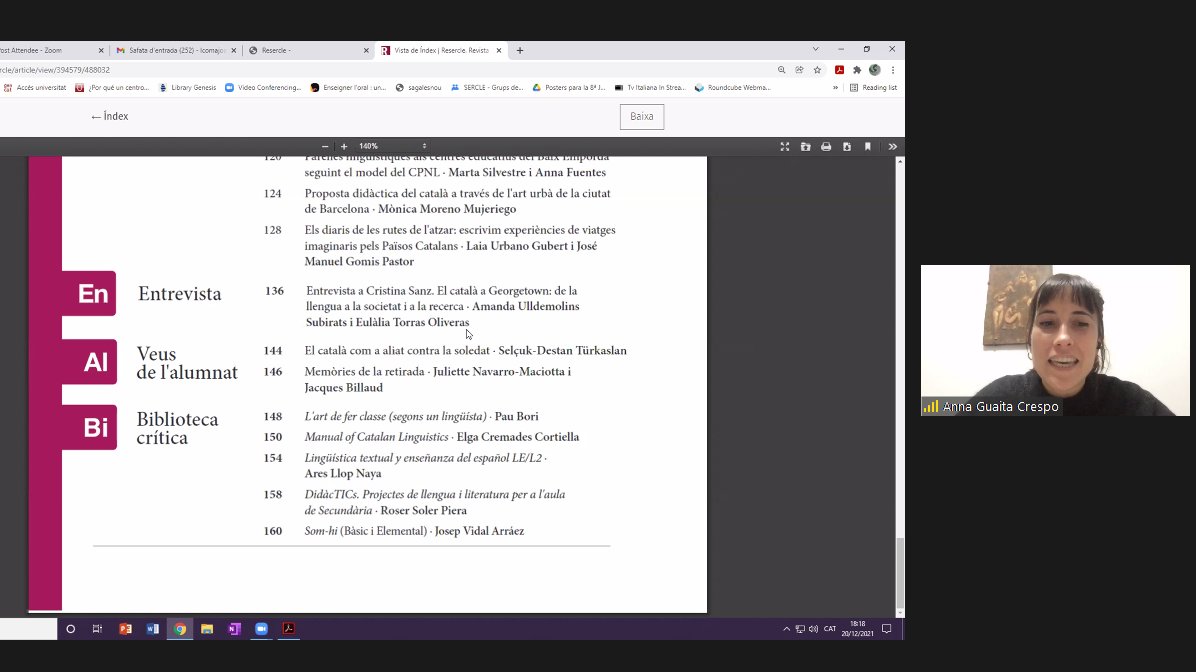Screen dimensions: 1196x672
Task: Open OneNote from the taskbar
Action: click(234, 629)
